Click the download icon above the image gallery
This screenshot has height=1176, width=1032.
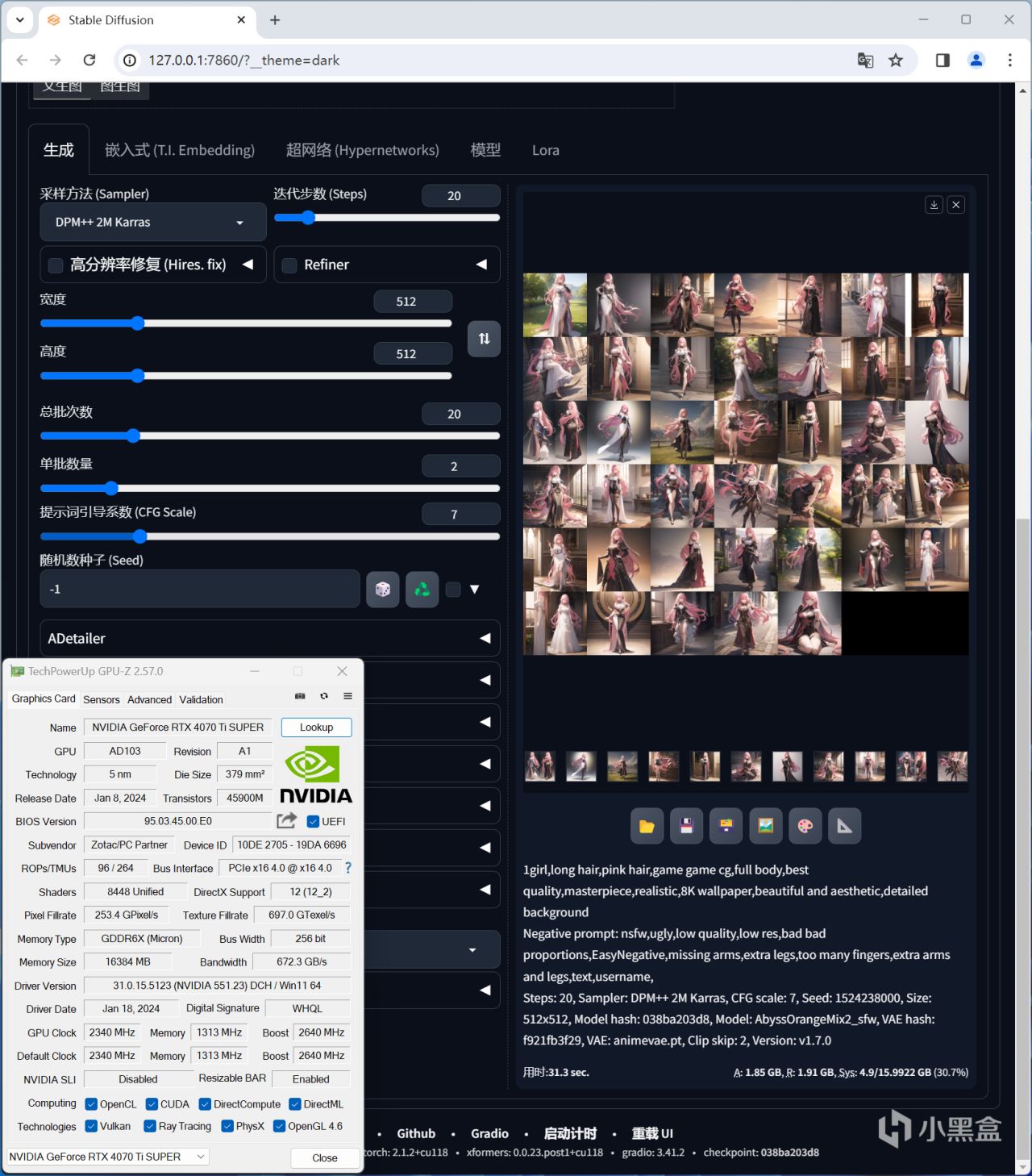[934, 205]
